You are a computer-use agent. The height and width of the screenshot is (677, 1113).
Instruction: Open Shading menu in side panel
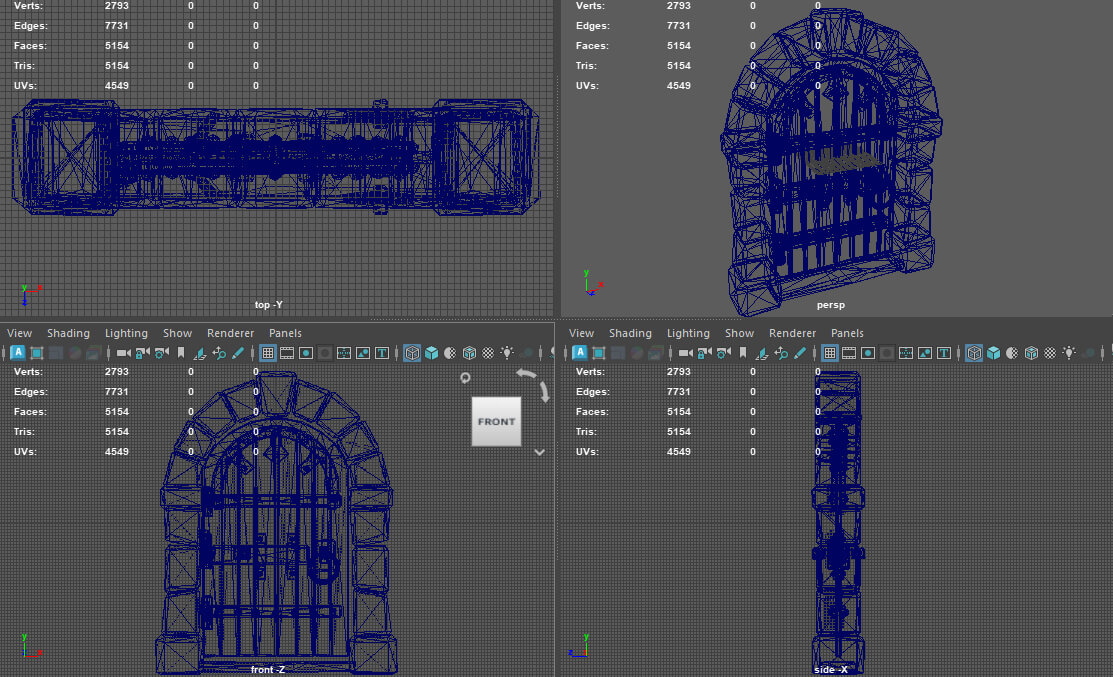pyautogui.click(x=630, y=333)
